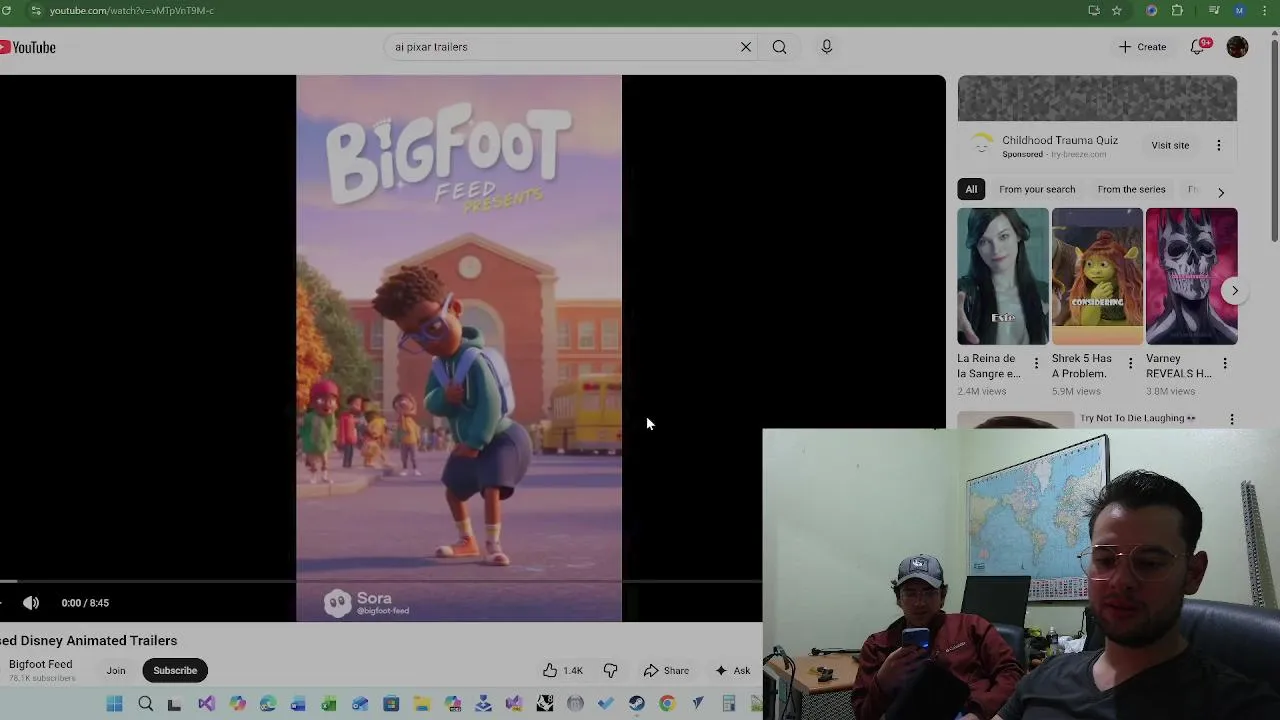
Task: Click the magnifier search button
Action: coord(779,47)
